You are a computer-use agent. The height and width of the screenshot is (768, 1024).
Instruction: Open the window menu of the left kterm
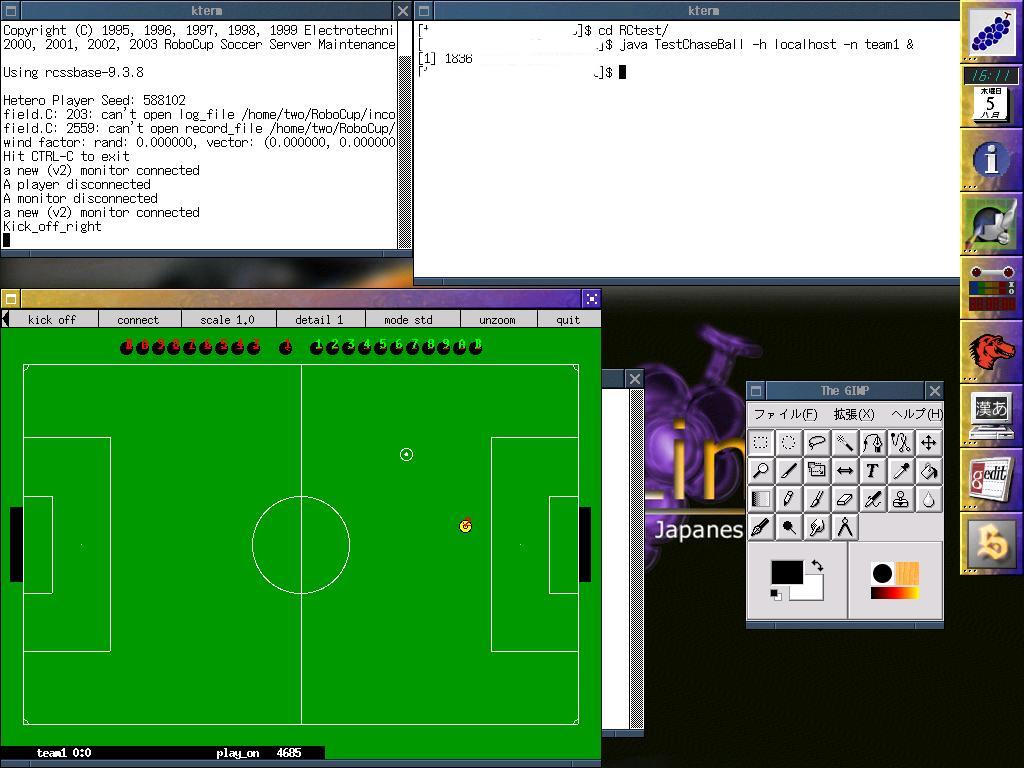(x=11, y=10)
